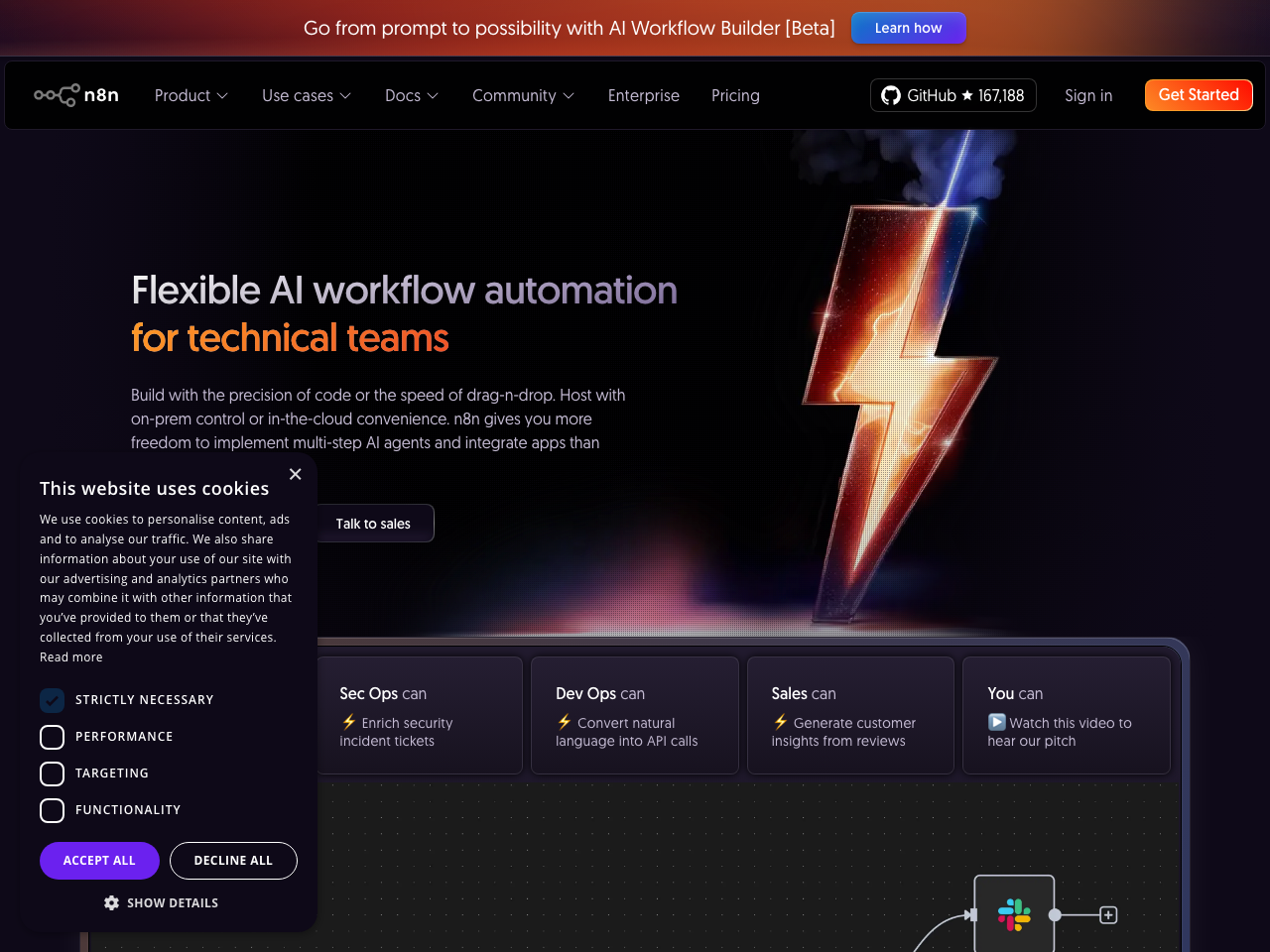Viewport: 1270px width, 952px height.
Task: Open the GitHub star count link
Action: pos(952,95)
